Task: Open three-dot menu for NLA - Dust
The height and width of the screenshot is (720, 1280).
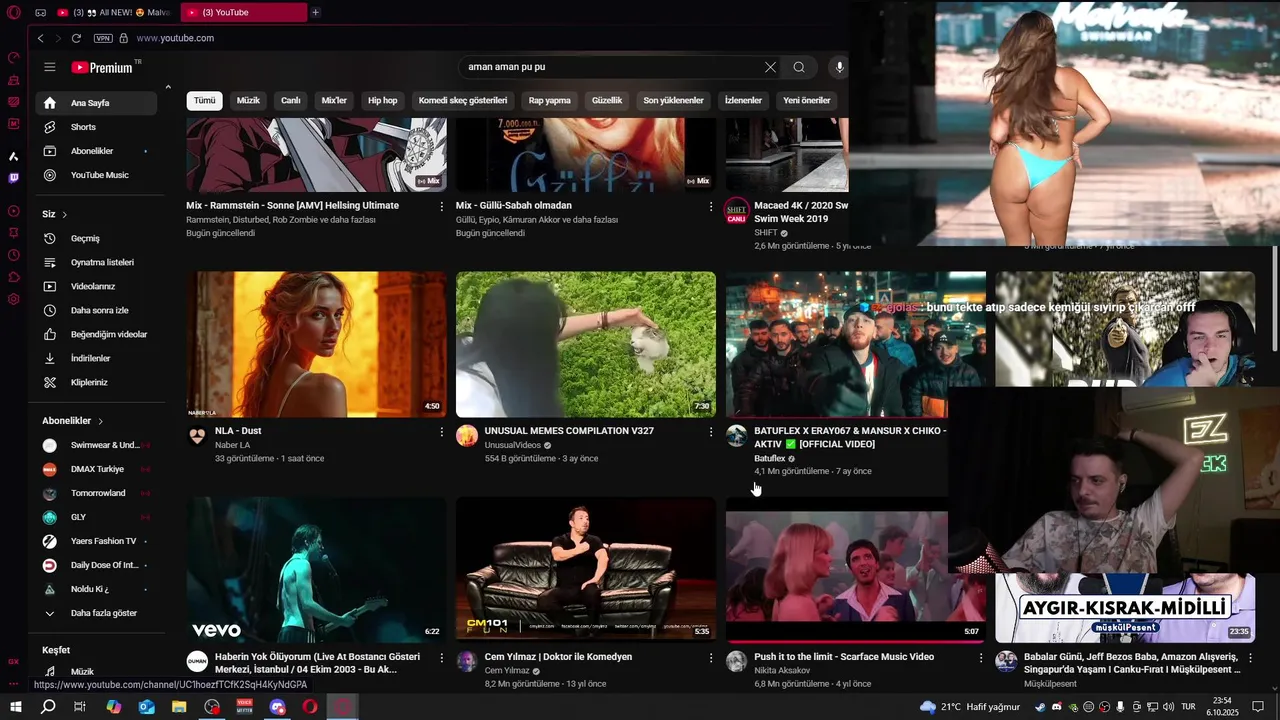Action: pyautogui.click(x=441, y=432)
